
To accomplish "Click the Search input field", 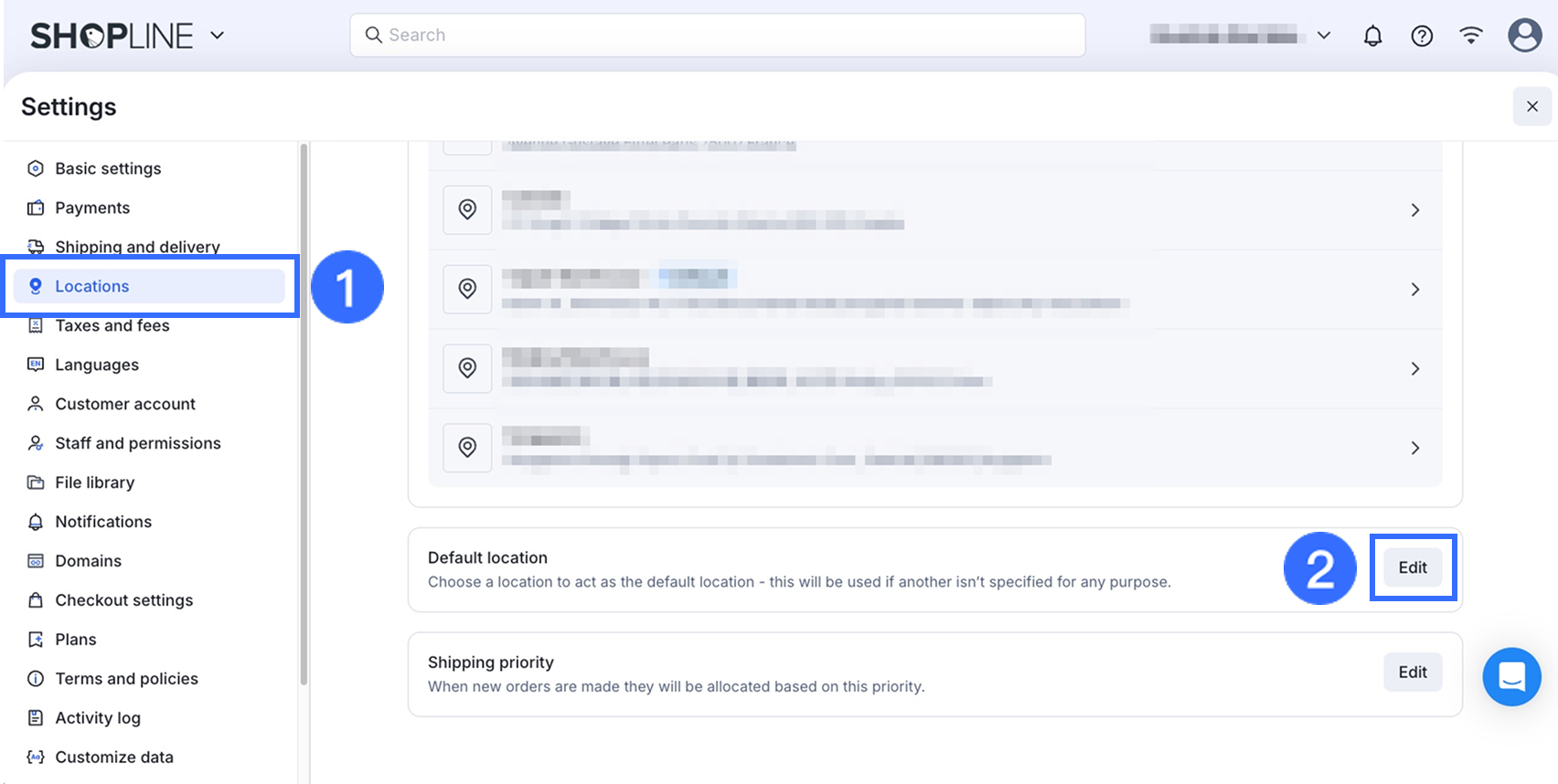I will click(718, 35).
